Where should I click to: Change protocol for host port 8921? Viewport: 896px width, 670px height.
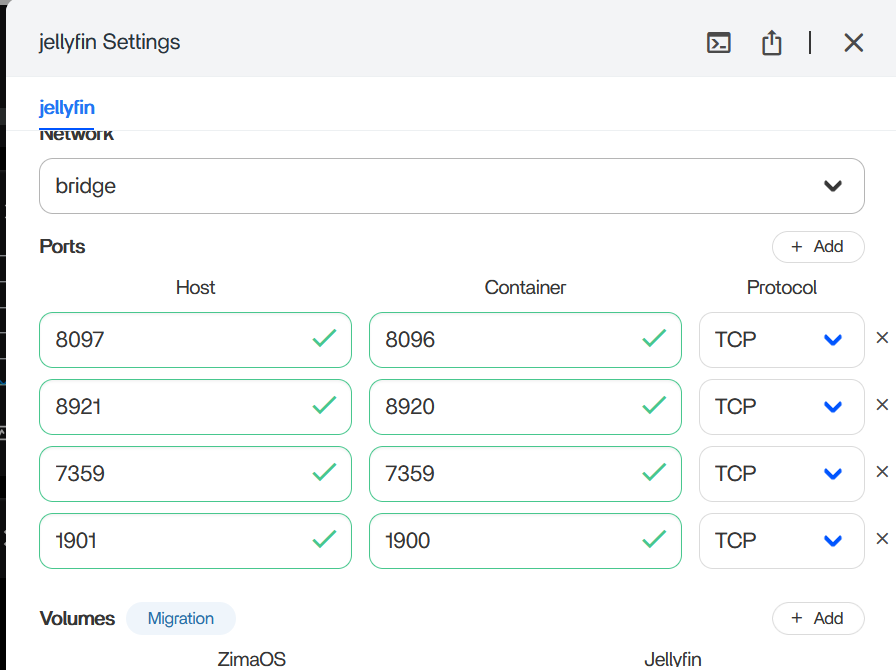tap(780, 407)
